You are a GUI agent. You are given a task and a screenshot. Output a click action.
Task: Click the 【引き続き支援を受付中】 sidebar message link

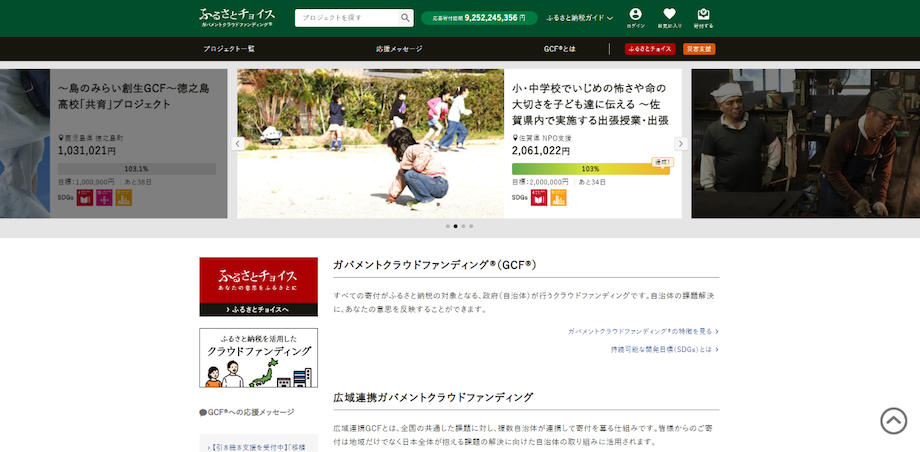click(x=259, y=447)
